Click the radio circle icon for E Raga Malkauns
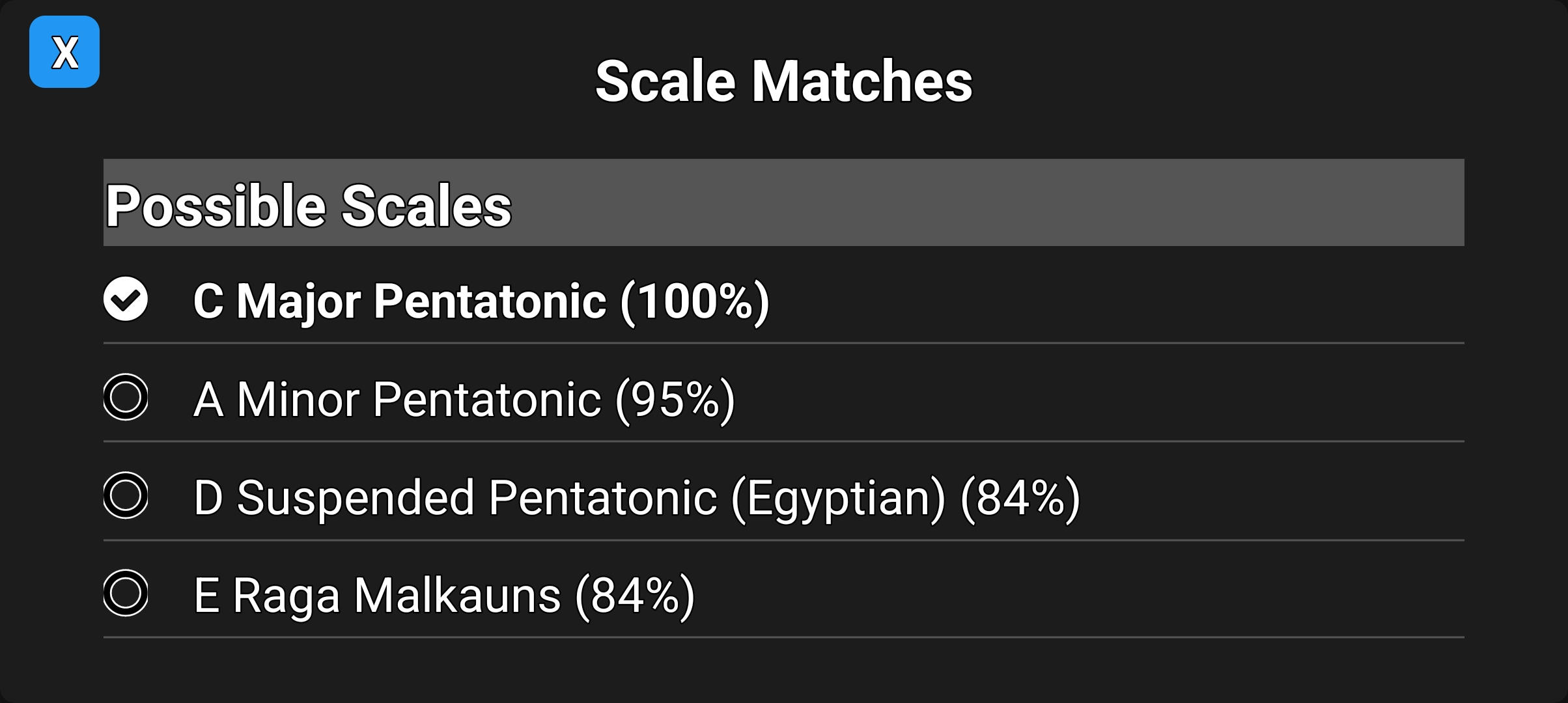 126,593
